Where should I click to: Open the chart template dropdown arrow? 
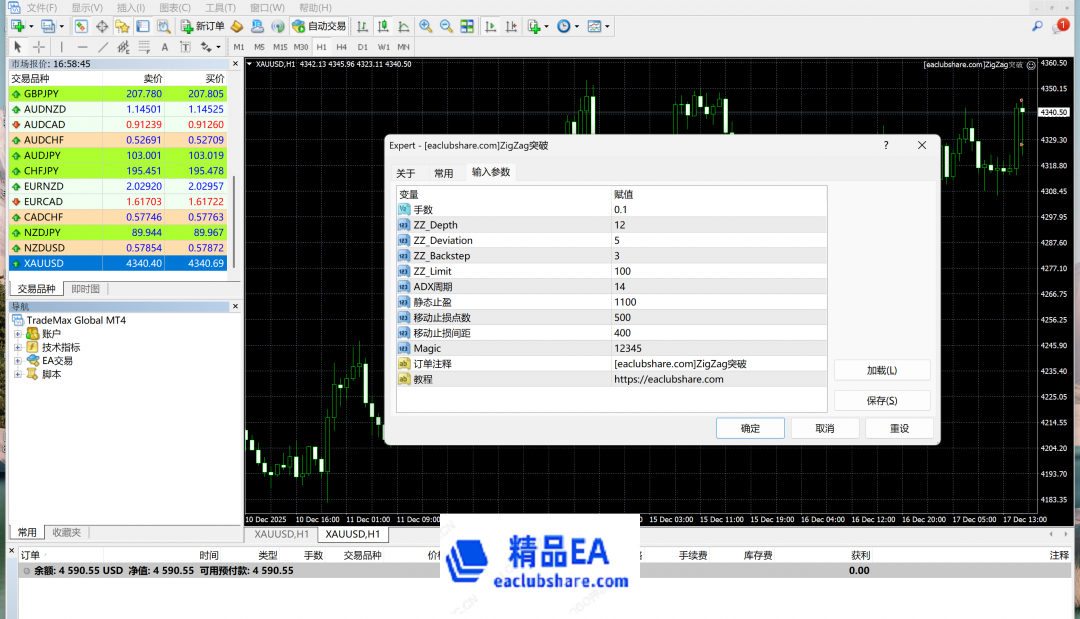point(608,26)
